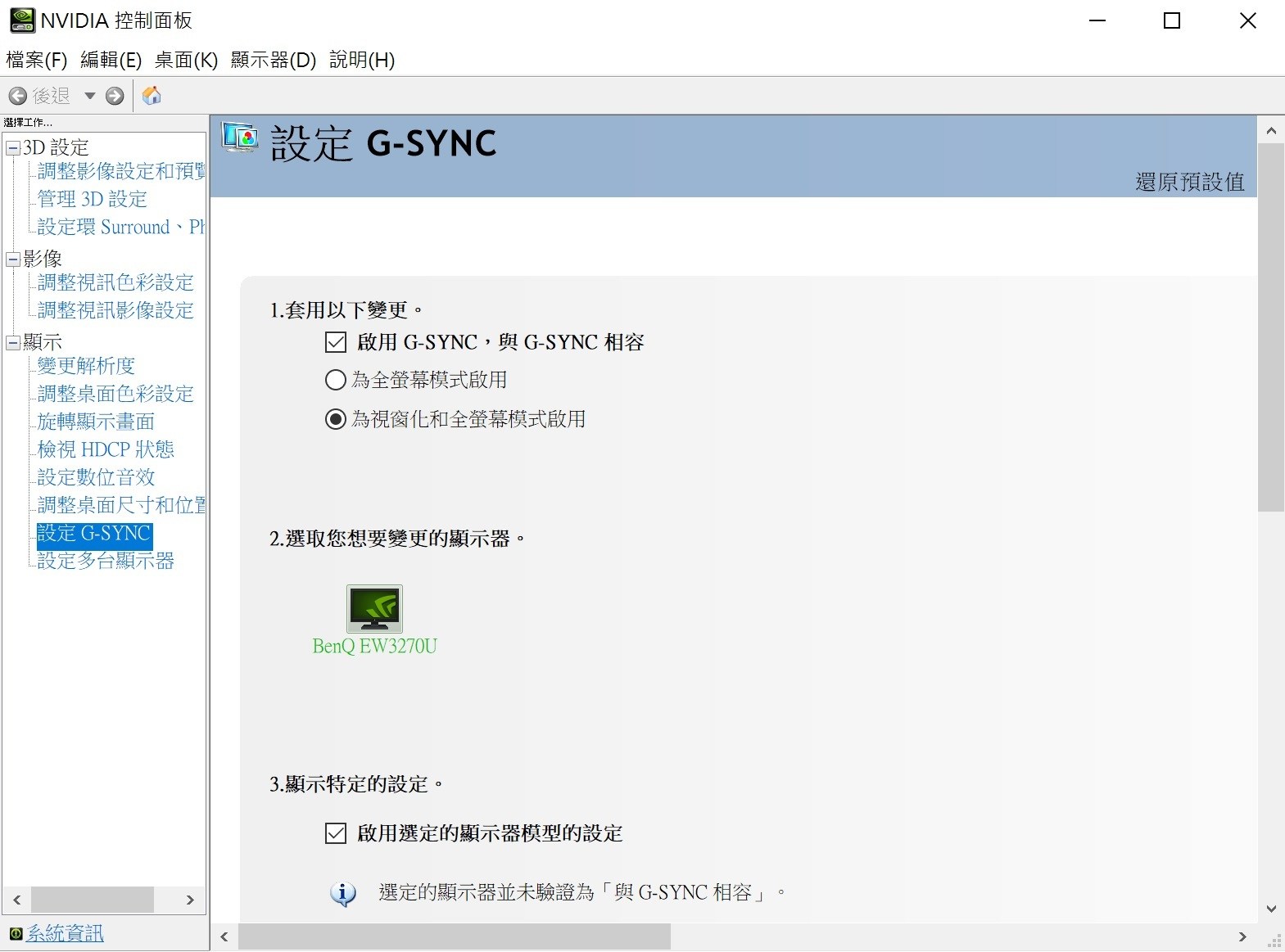This screenshot has height=952, width=1285.
Task: Click the Home icon in toolbar
Action: click(x=152, y=96)
